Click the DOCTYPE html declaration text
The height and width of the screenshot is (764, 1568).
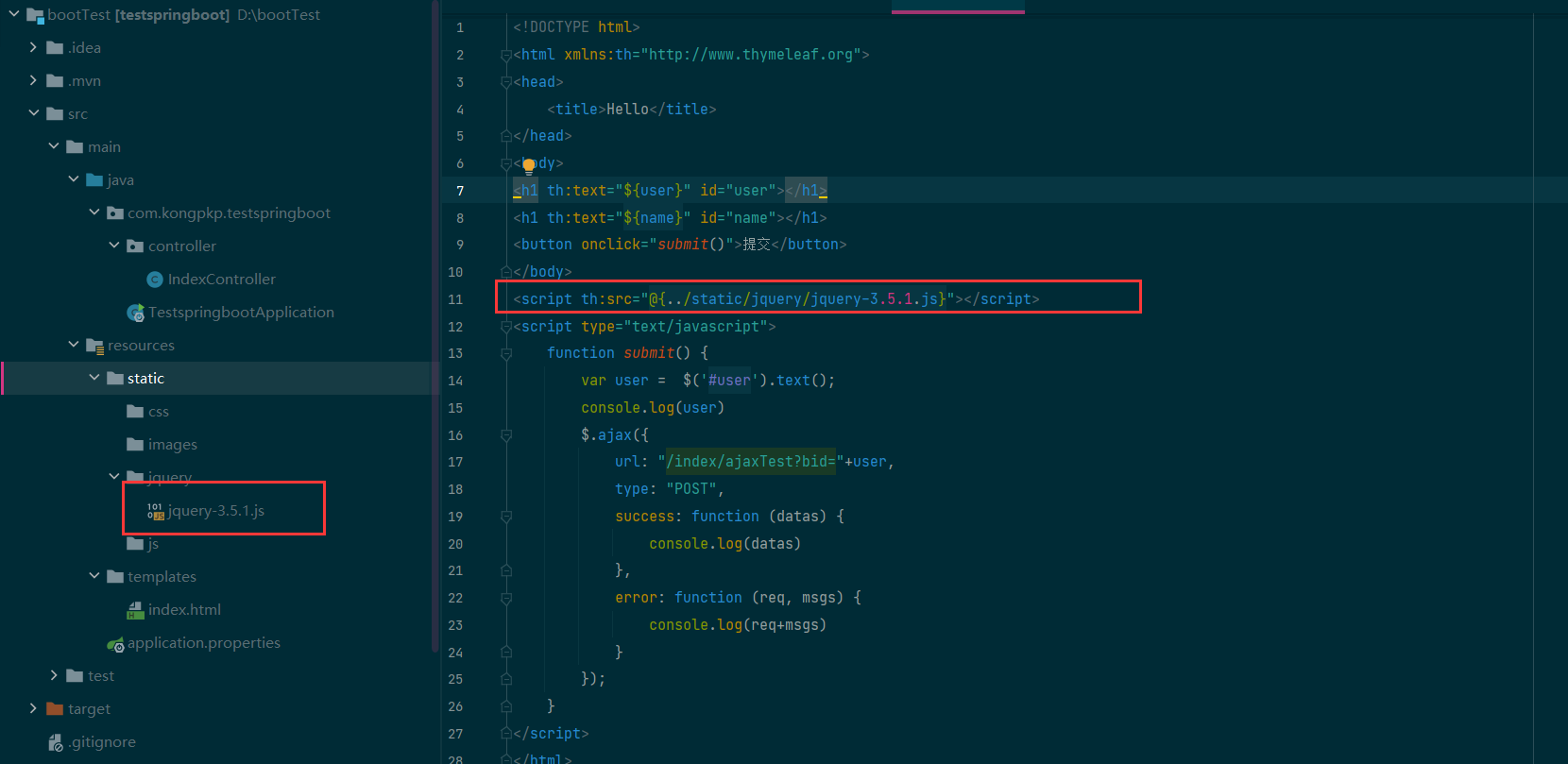(x=576, y=27)
